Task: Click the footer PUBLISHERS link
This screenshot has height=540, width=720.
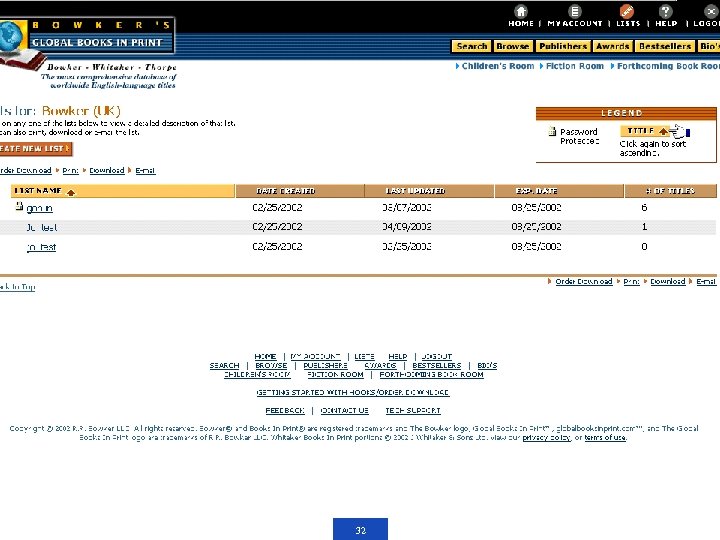Action: 325,366
